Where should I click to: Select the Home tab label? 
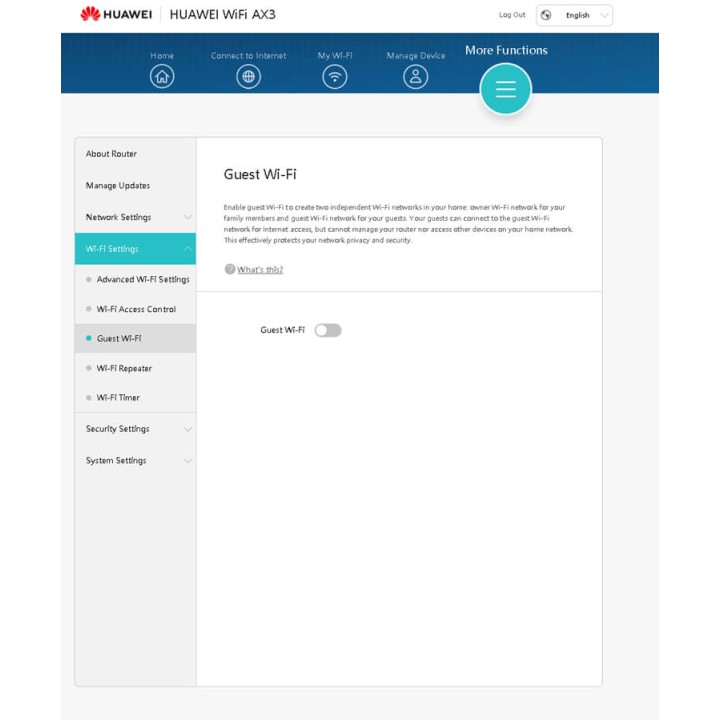[162, 56]
